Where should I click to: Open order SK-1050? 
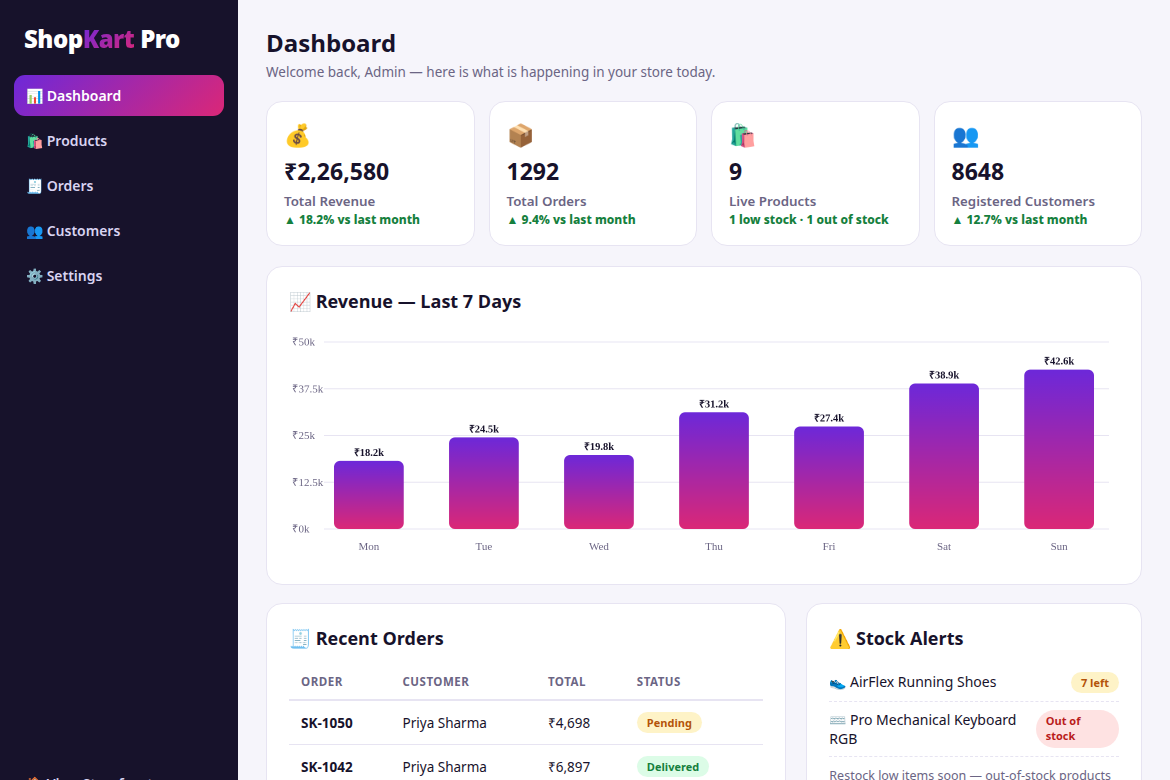pos(327,723)
